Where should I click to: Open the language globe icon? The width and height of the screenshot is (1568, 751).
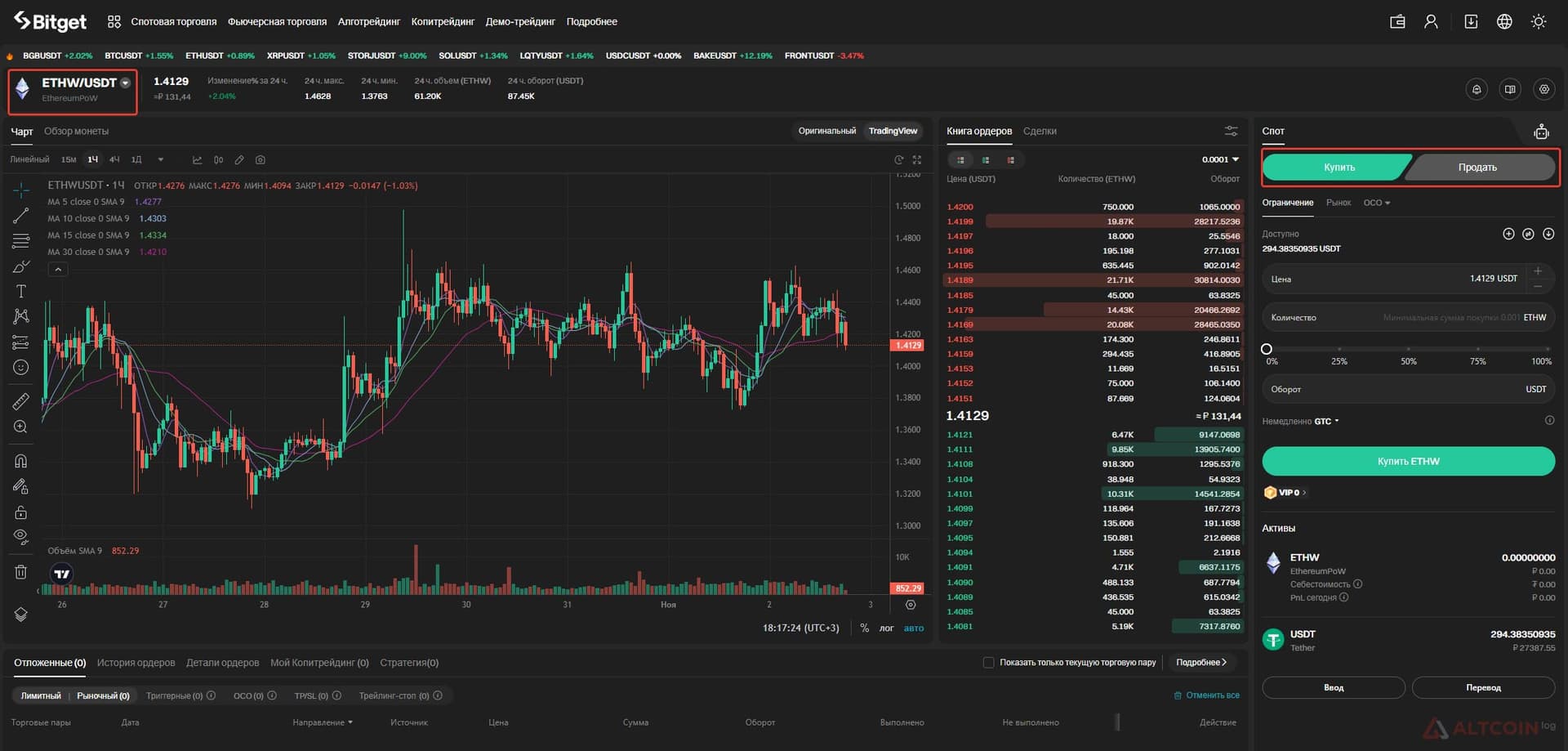point(1504,22)
